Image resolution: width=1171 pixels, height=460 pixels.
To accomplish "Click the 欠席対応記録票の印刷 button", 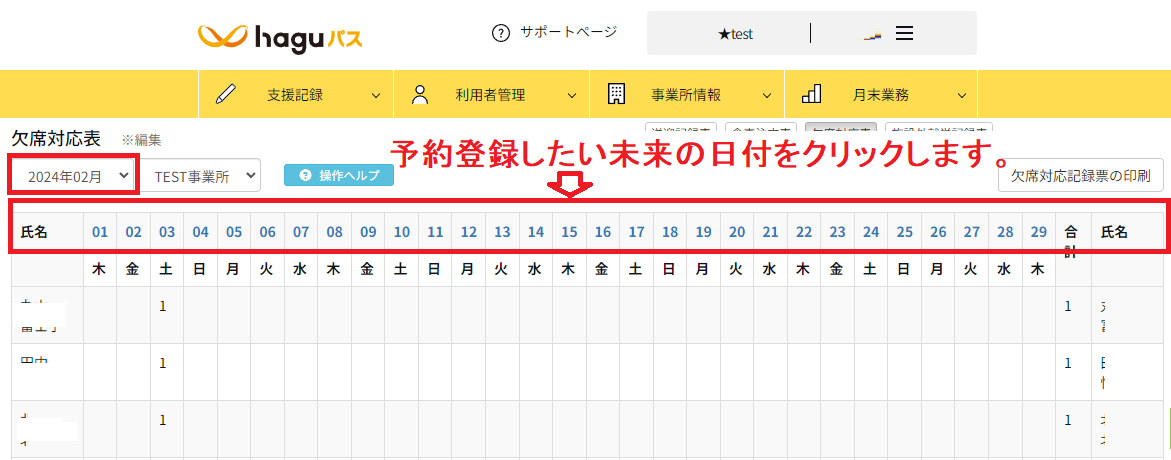I will [x=1080, y=176].
